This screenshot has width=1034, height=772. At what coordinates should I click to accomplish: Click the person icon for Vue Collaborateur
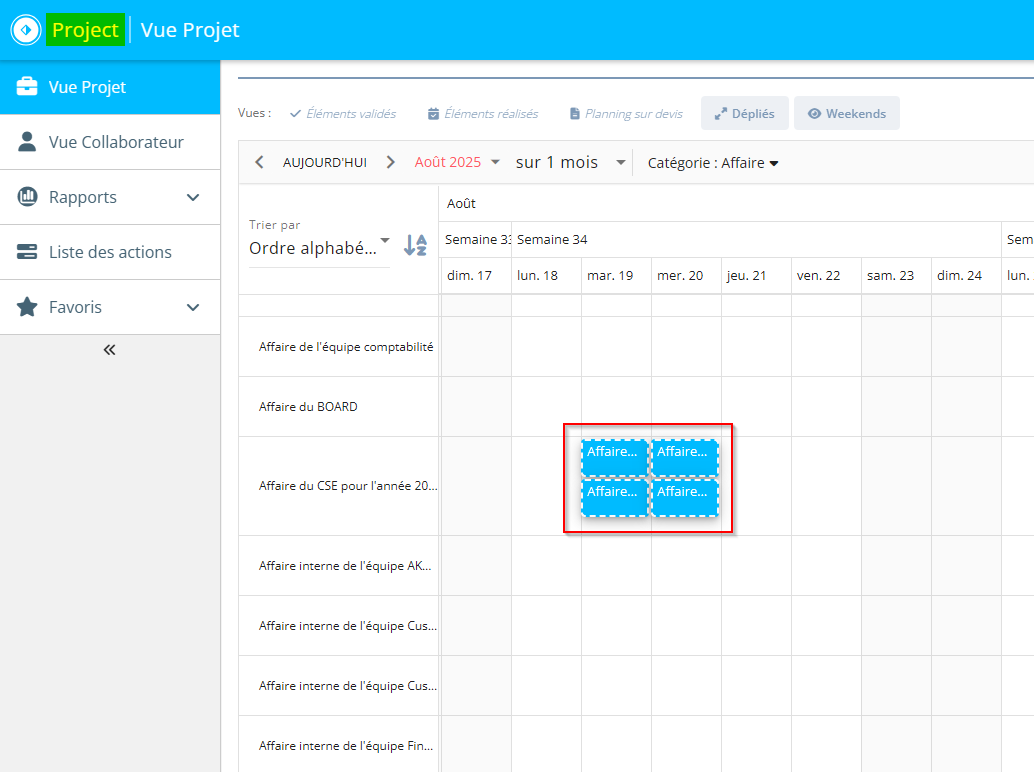click(28, 142)
